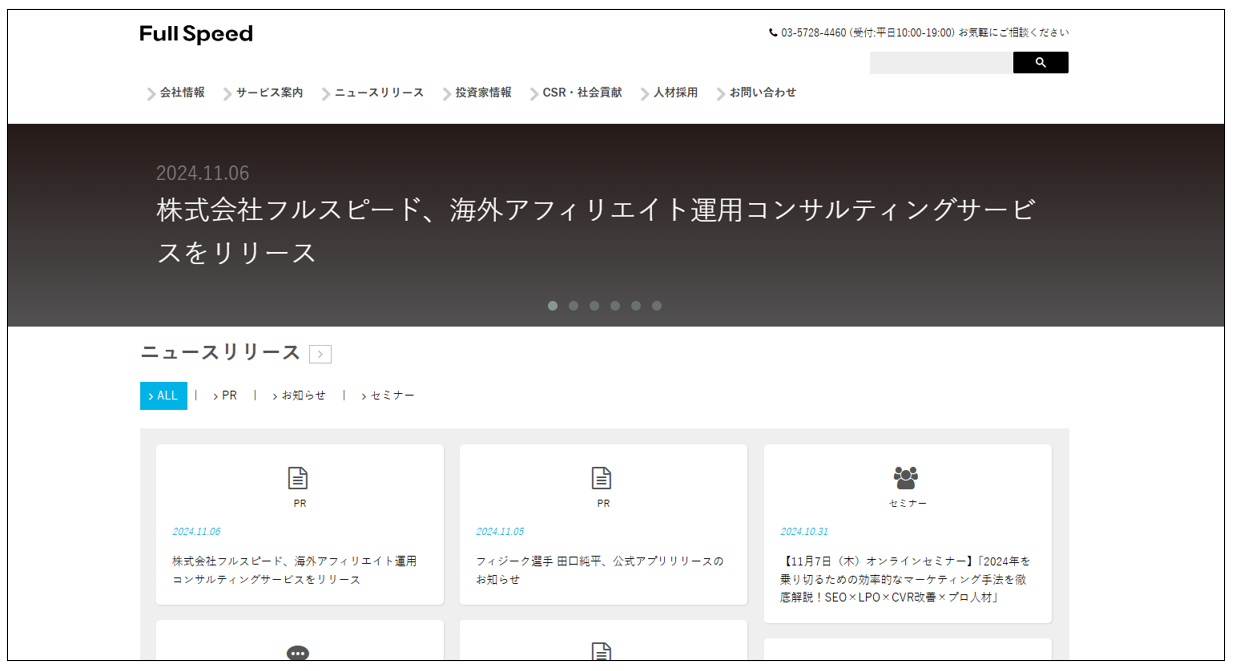Click the セミナー label on the 2024.10.31 card
The height and width of the screenshot is (671, 1233).
[x=908, y=504]
